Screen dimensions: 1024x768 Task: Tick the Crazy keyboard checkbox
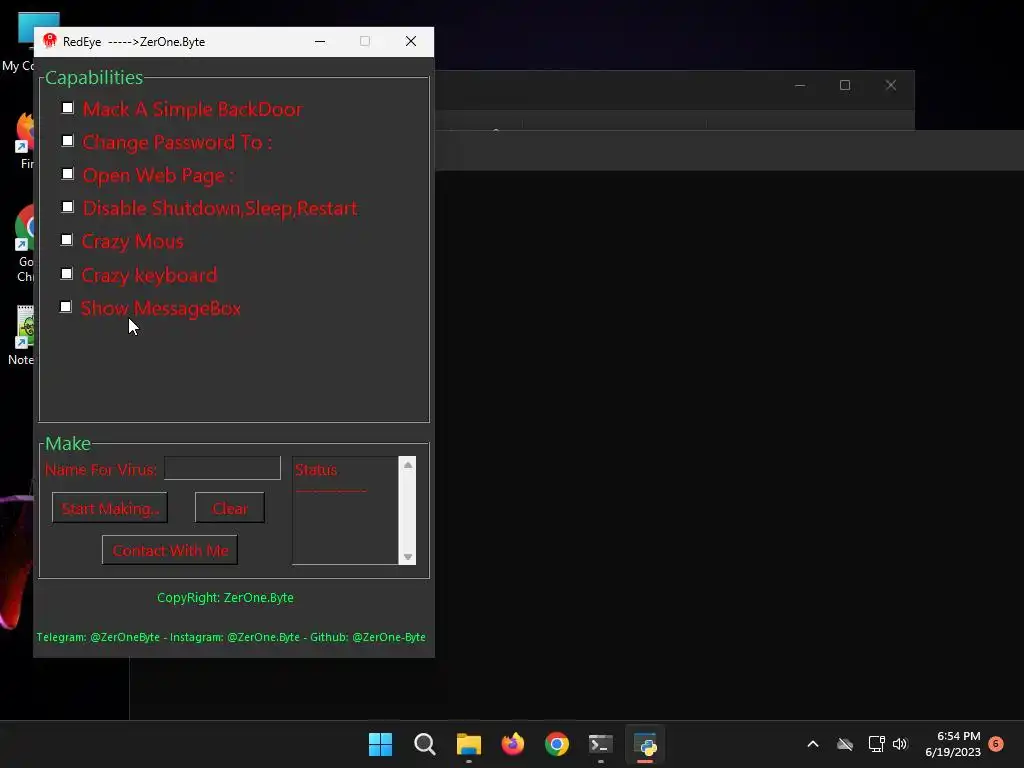tap(67, 274)
